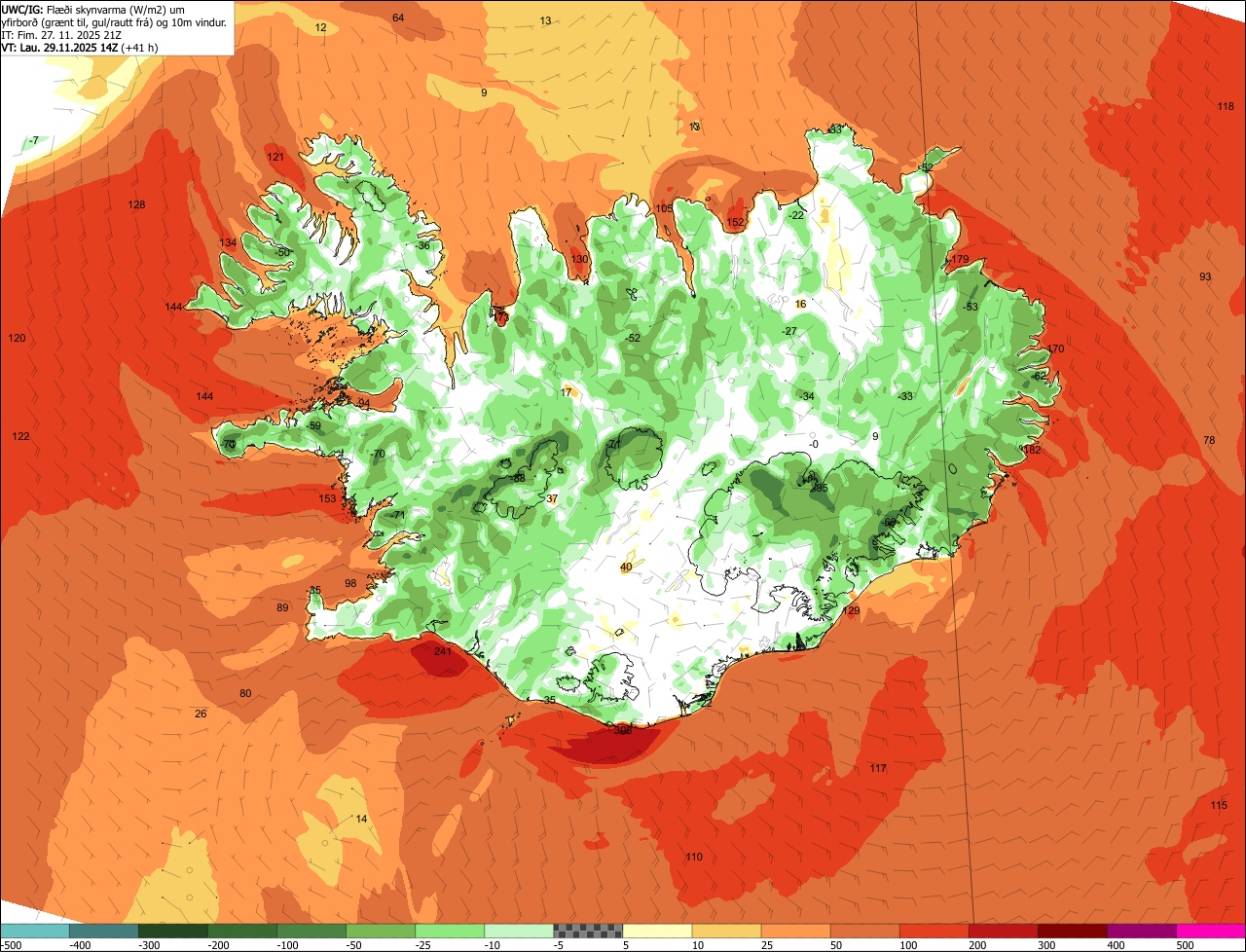Viewport: 1246px width, 952px height.
Task: Select the 179 value off the northeast coast
Action: point(960,260)
